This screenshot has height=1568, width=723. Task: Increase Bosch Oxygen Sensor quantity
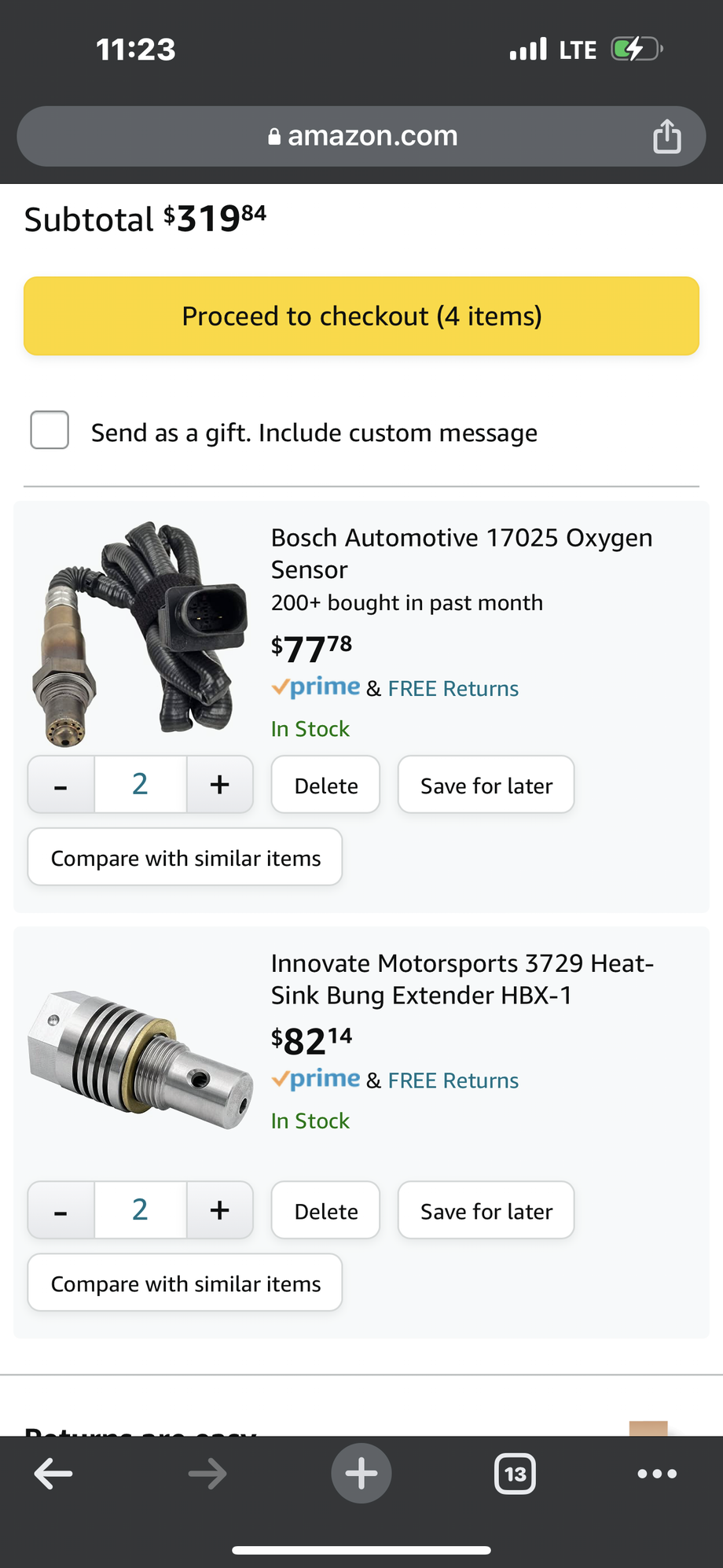tap(220, 785)
